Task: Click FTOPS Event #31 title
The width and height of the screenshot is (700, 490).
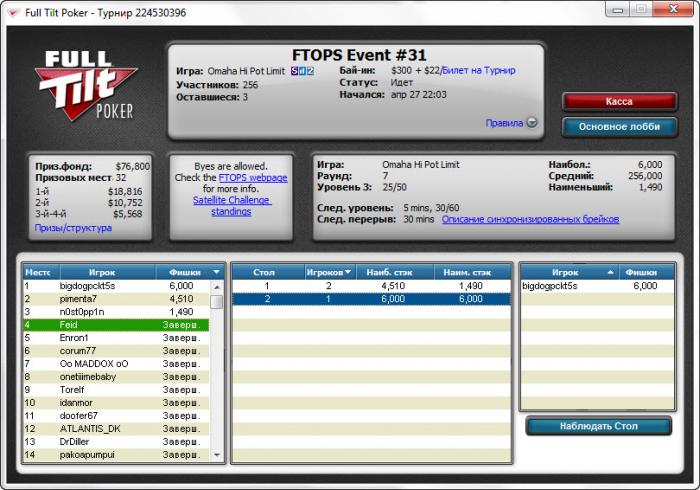Action: coord(359,55)
